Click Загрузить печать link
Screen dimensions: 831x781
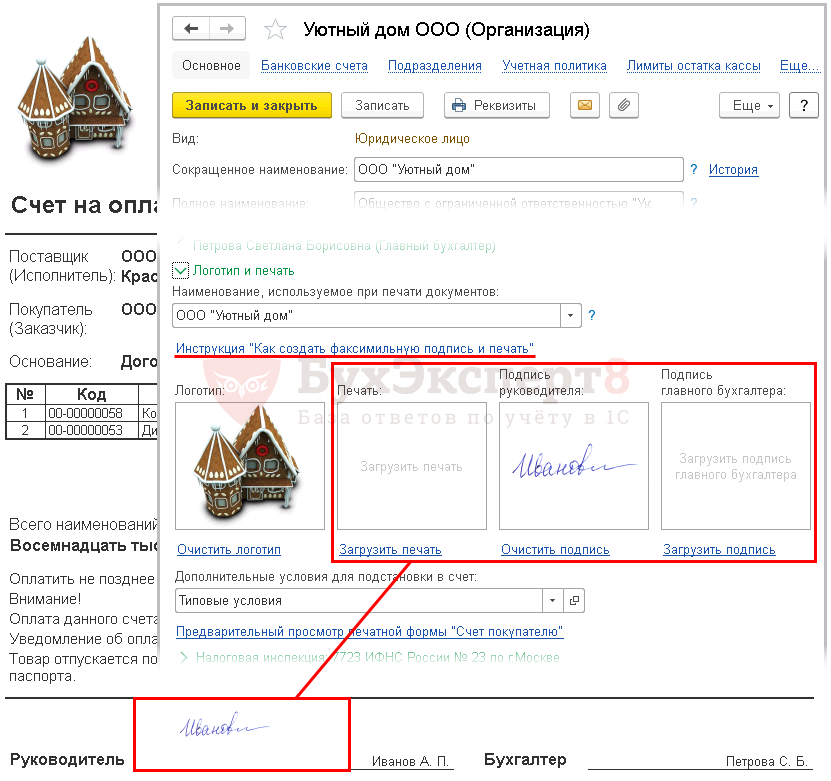390,549
